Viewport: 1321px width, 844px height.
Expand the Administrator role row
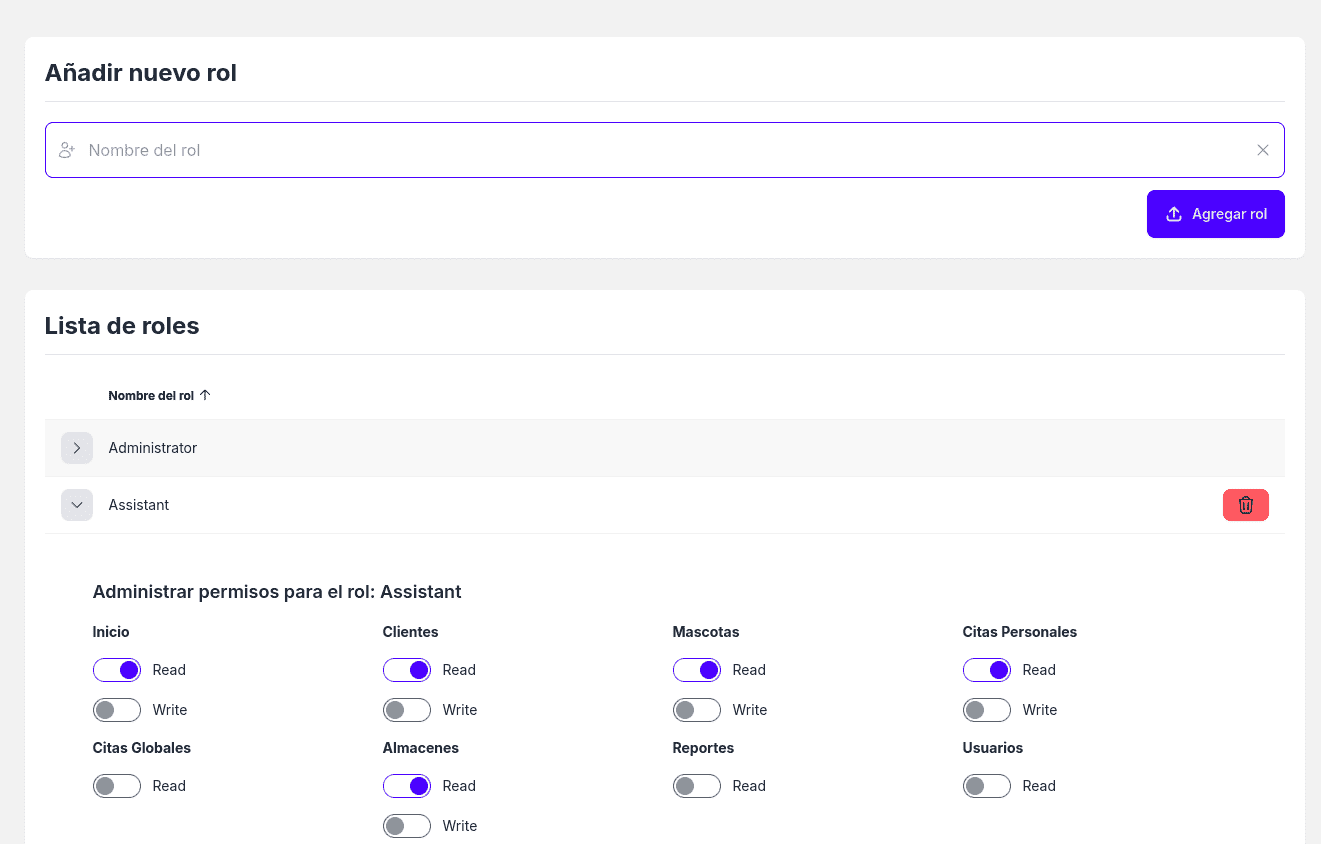77,448
